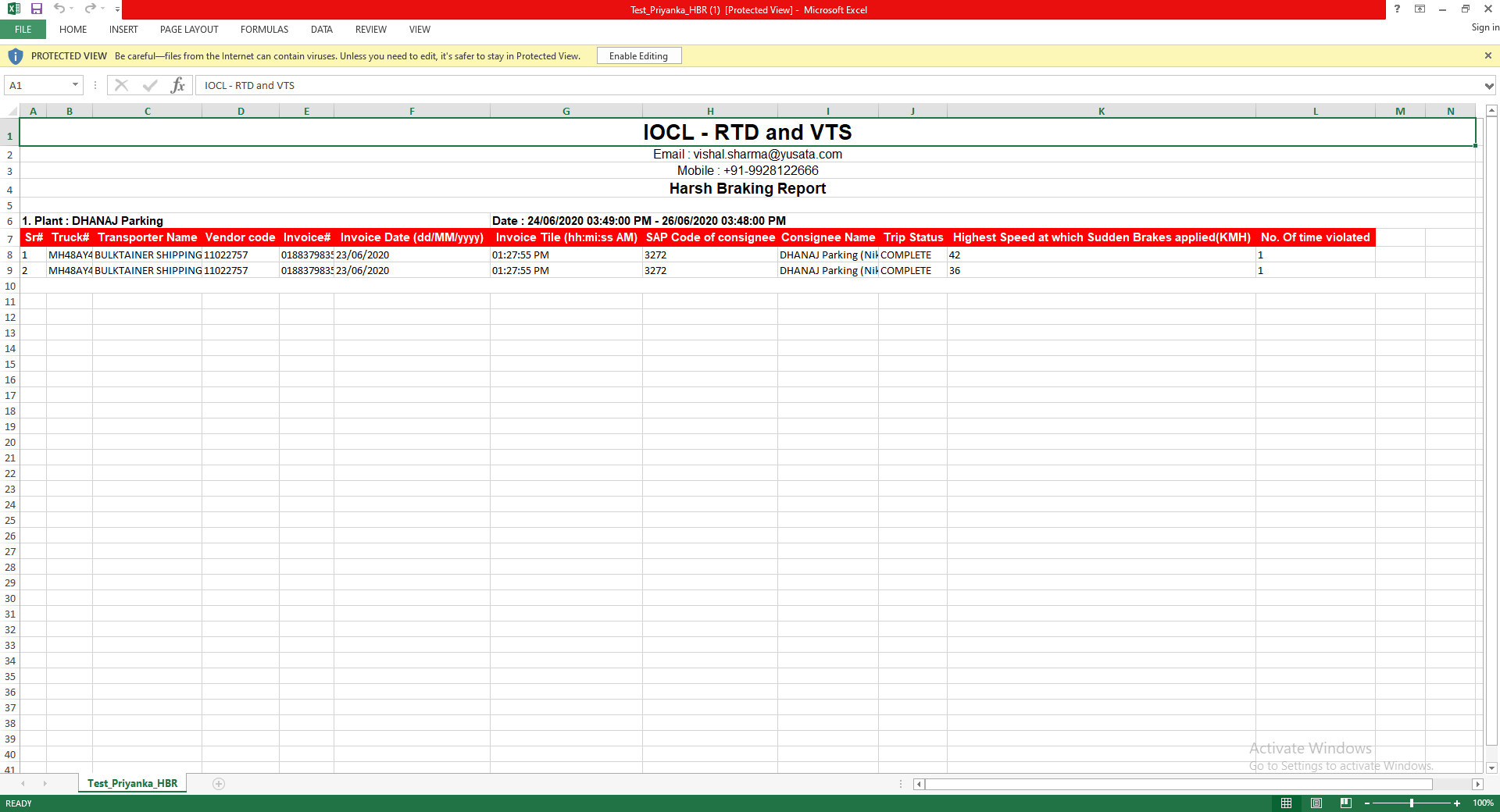Click the sheet tab bar splitter dots
Screen dimensions: 1500x812
click(901, 784)
